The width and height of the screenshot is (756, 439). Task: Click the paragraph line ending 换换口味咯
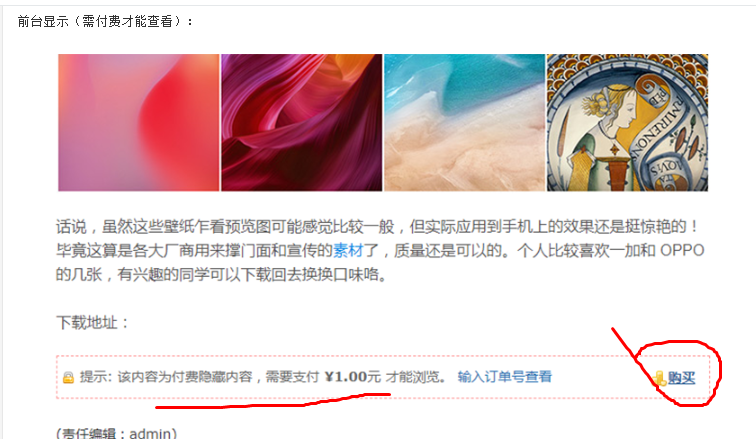pyautogui.click(x=221, y=275)
